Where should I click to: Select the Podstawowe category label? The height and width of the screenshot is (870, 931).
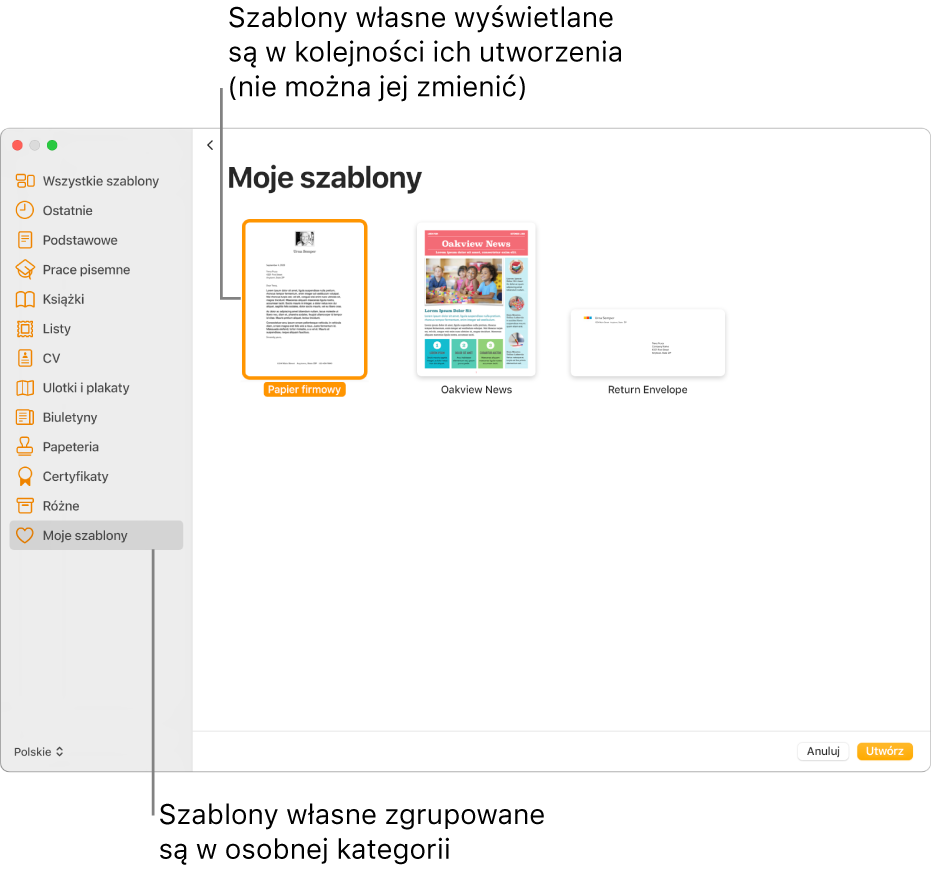[80, 240]
